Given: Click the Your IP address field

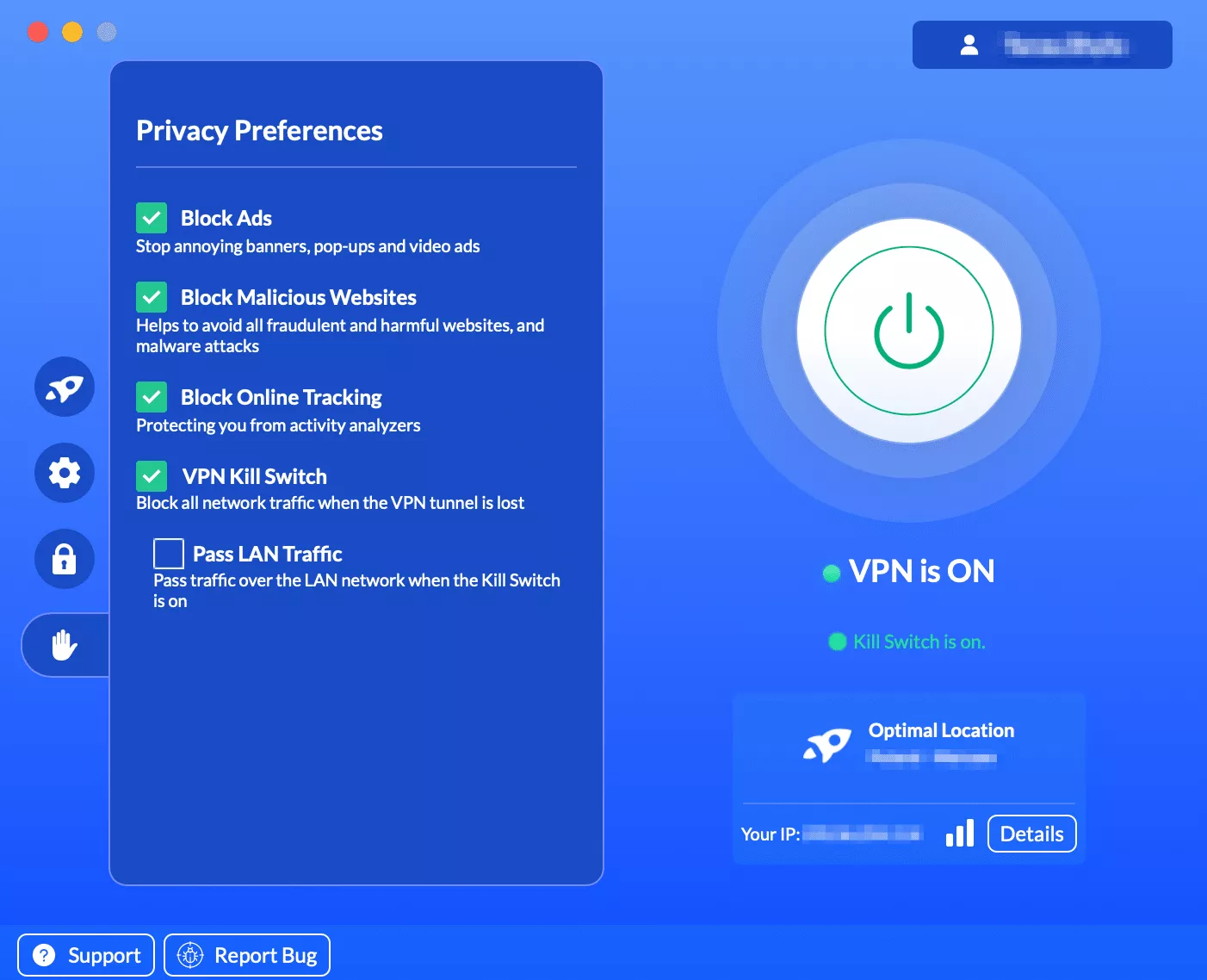Looking at the screenshot, I should (x=863, y=834).
